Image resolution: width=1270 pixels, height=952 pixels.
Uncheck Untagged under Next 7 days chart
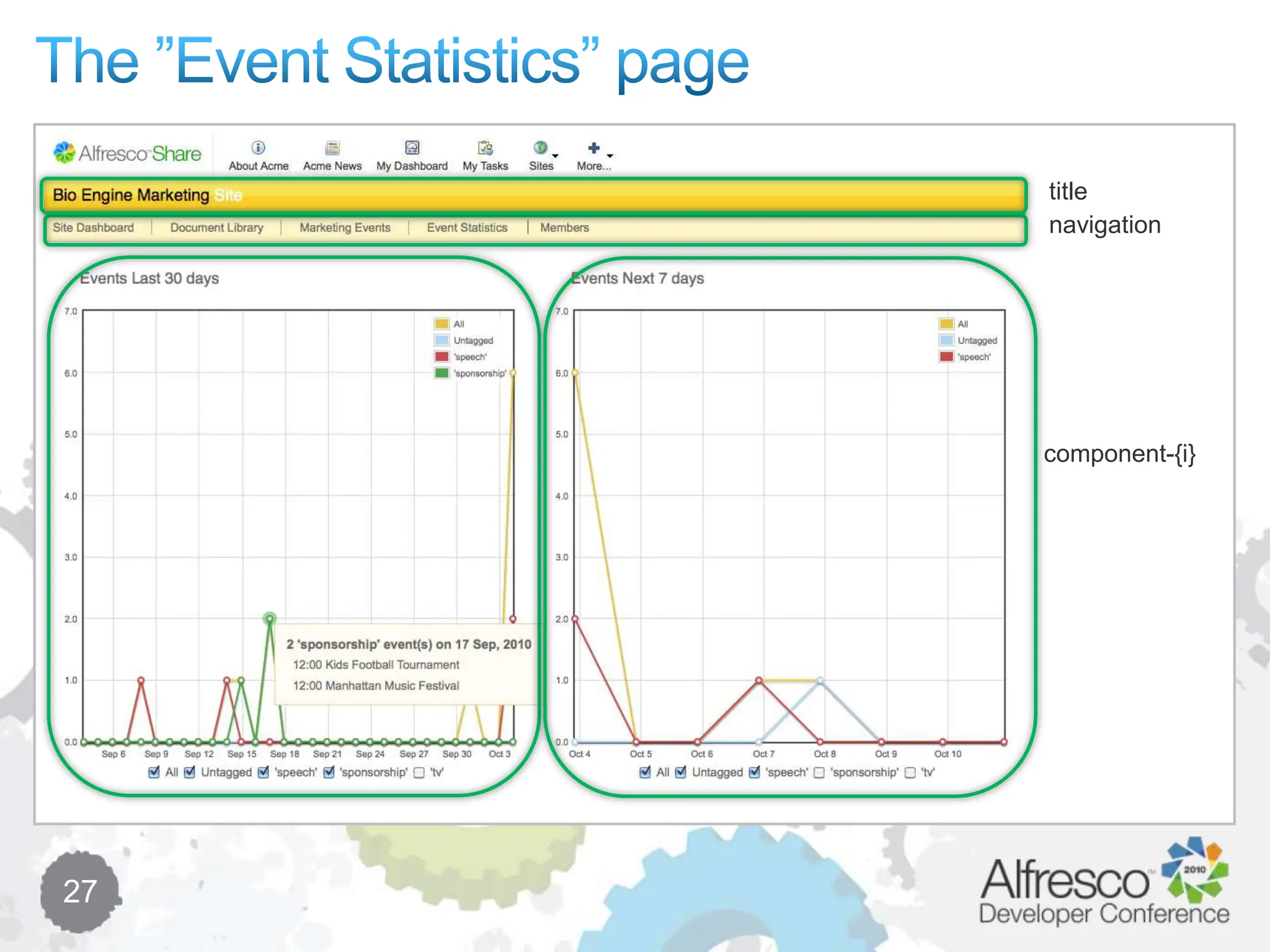pyautogui.click(x=681, y=772)
